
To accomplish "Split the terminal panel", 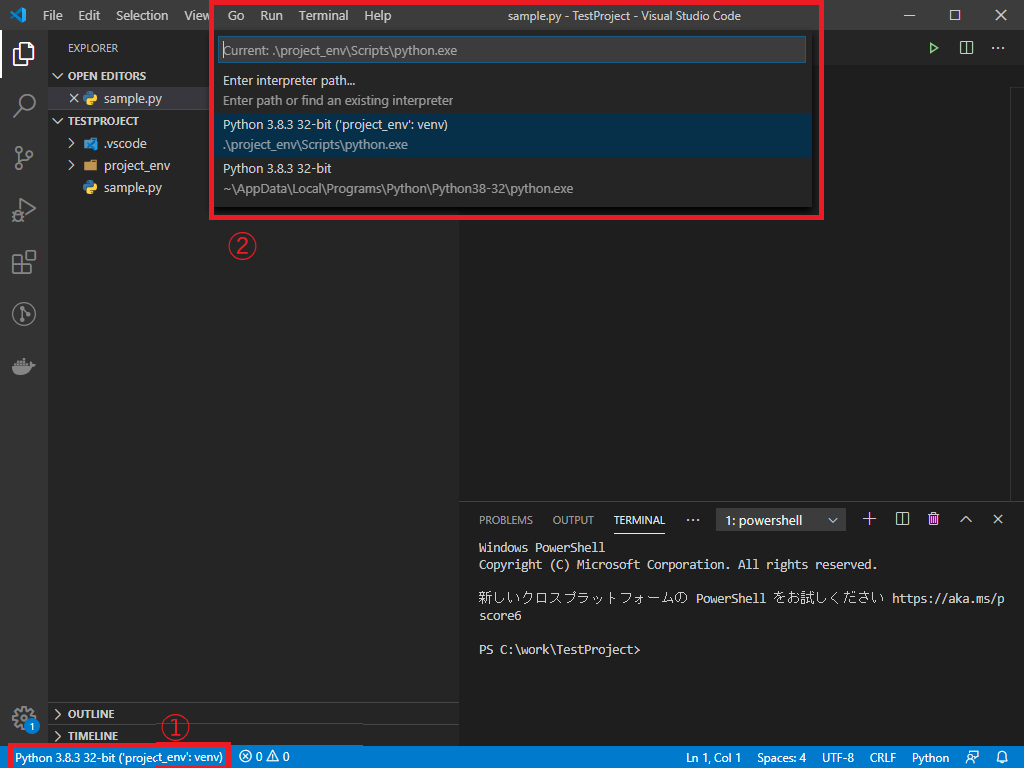I will click(x=902, y=519).
